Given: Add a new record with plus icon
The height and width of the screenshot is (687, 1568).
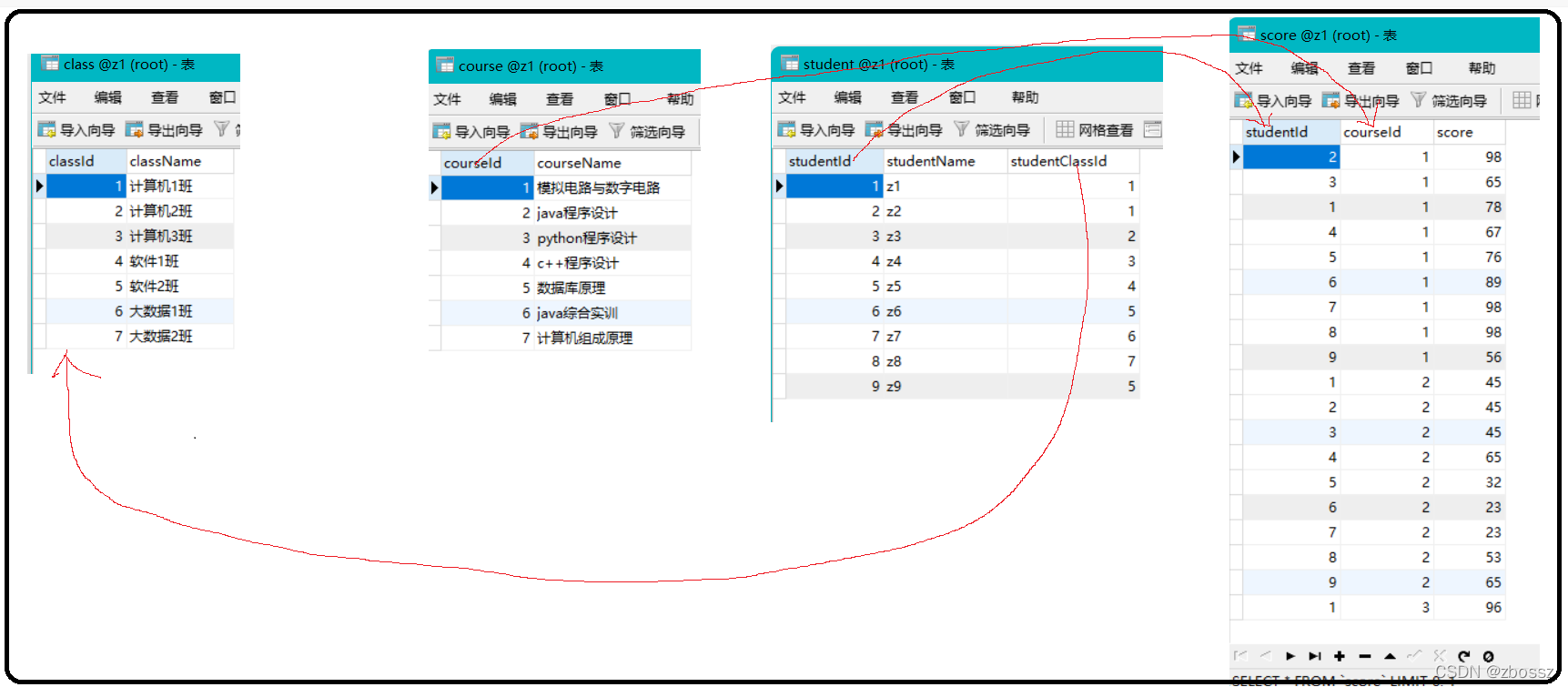Looking at the screenshot, I should 1340,656.
